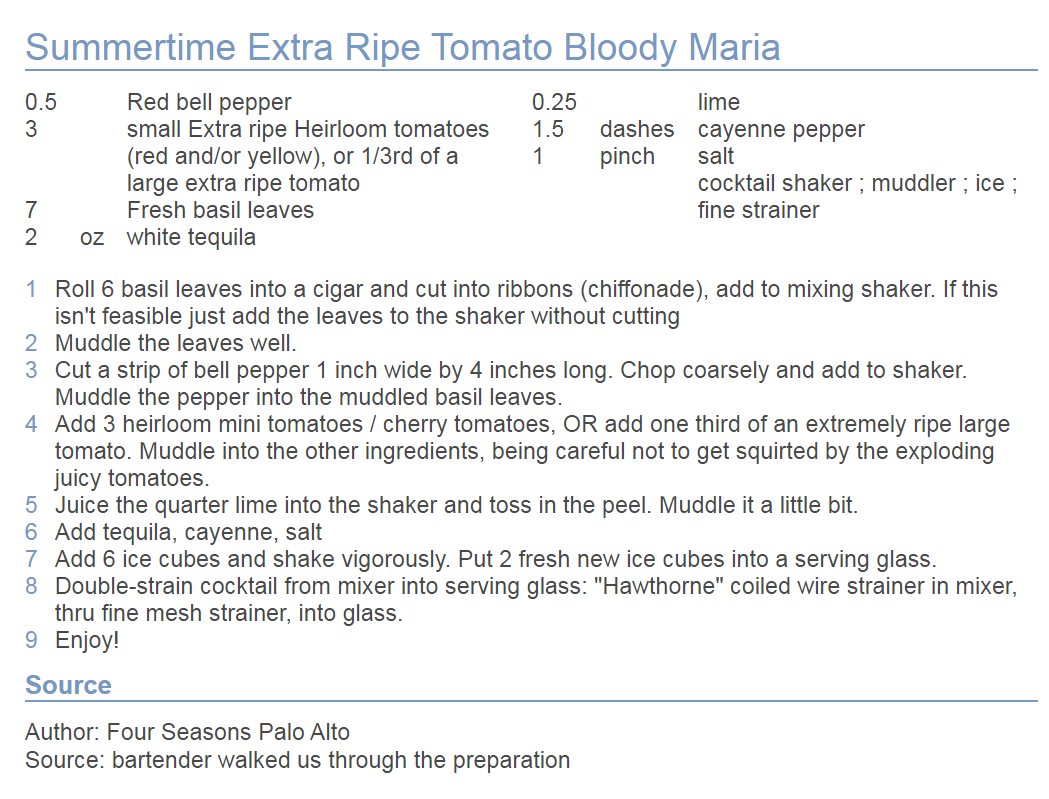The width and height of the screenshot is (1049, 799).
Task: Click step 9 Enjoy!
Action: tap(87, 640)
